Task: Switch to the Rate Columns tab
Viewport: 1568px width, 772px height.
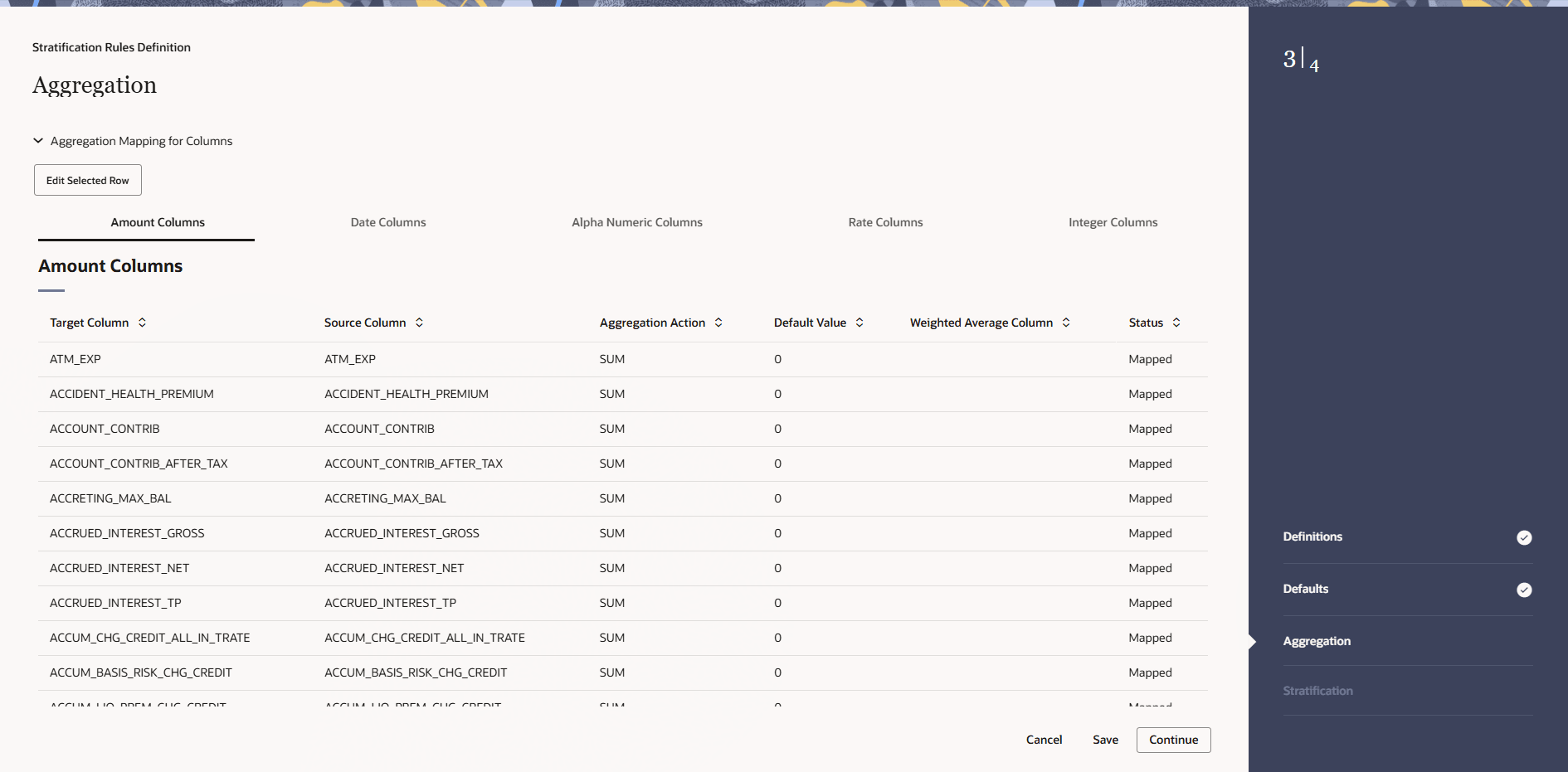Action: 884,222
